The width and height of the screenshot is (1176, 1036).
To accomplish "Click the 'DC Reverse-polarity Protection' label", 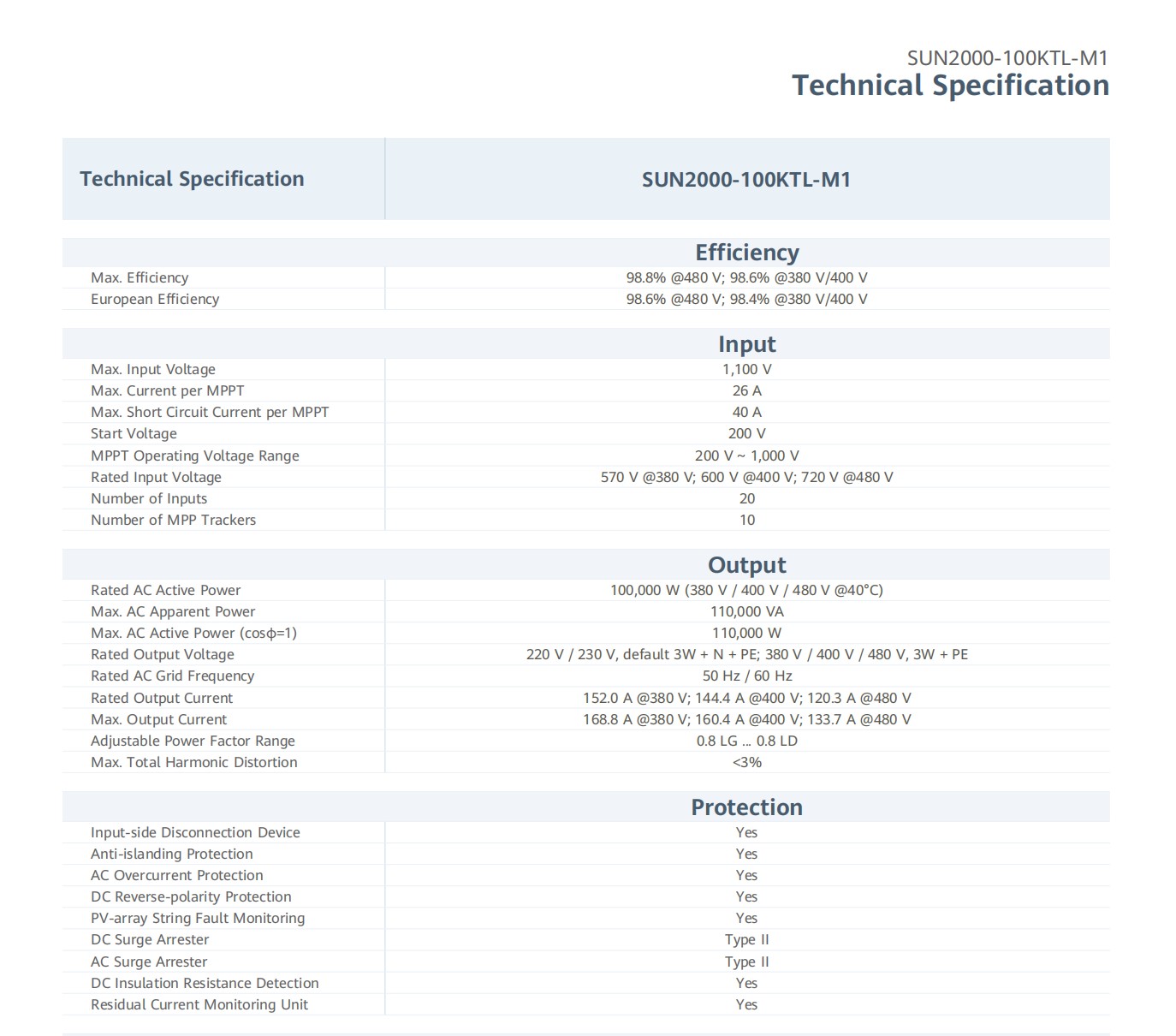I will (x=192, y=896).
